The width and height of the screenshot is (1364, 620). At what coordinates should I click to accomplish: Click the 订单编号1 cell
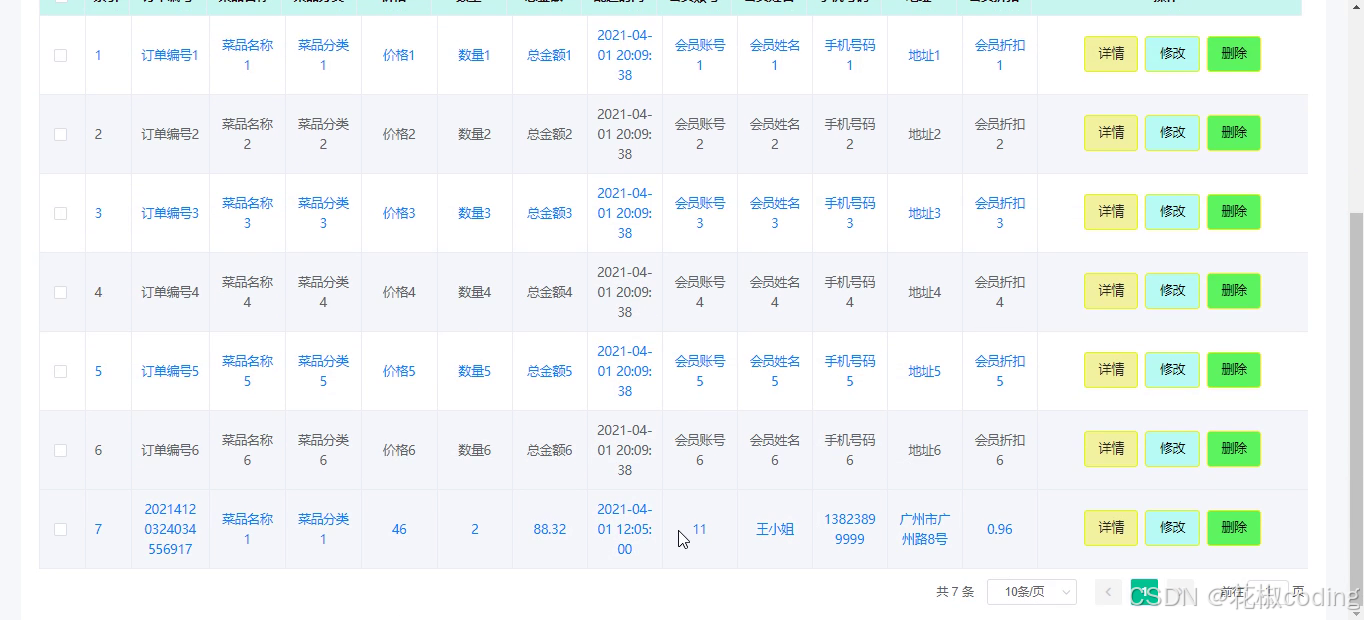[170, 55]
